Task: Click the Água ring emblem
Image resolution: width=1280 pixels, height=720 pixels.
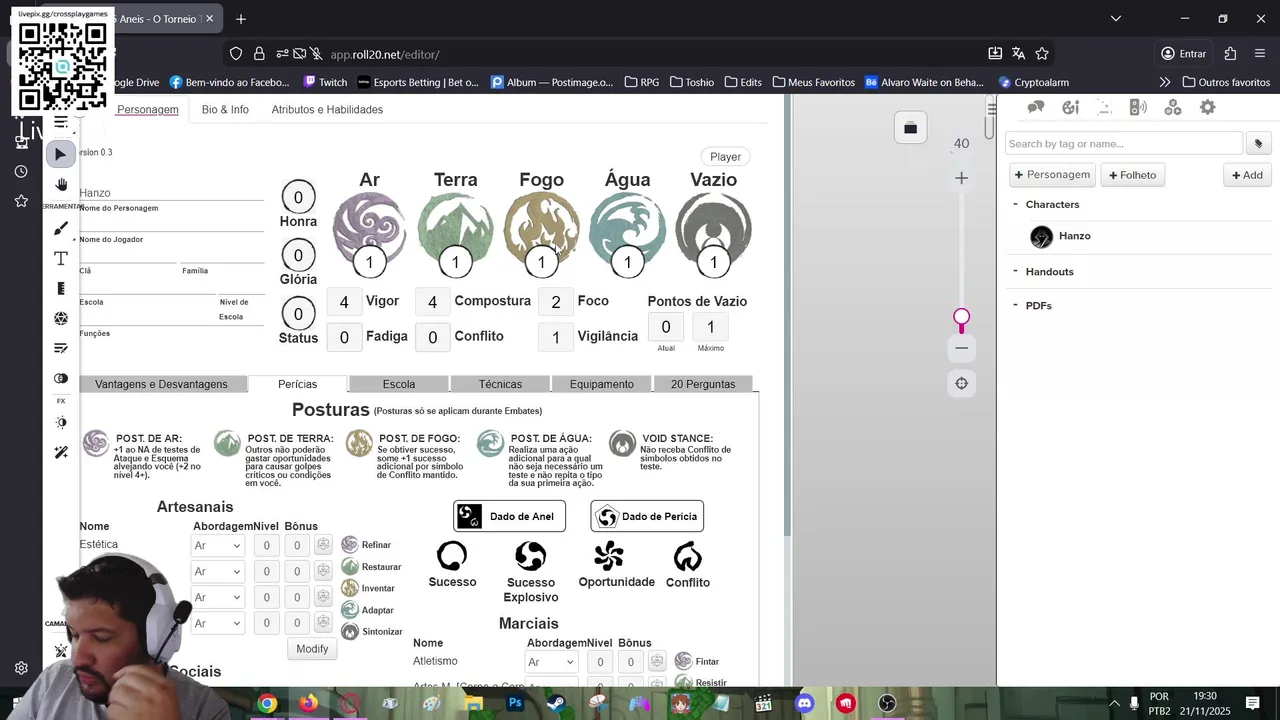Action: click(x=627, y=229)
